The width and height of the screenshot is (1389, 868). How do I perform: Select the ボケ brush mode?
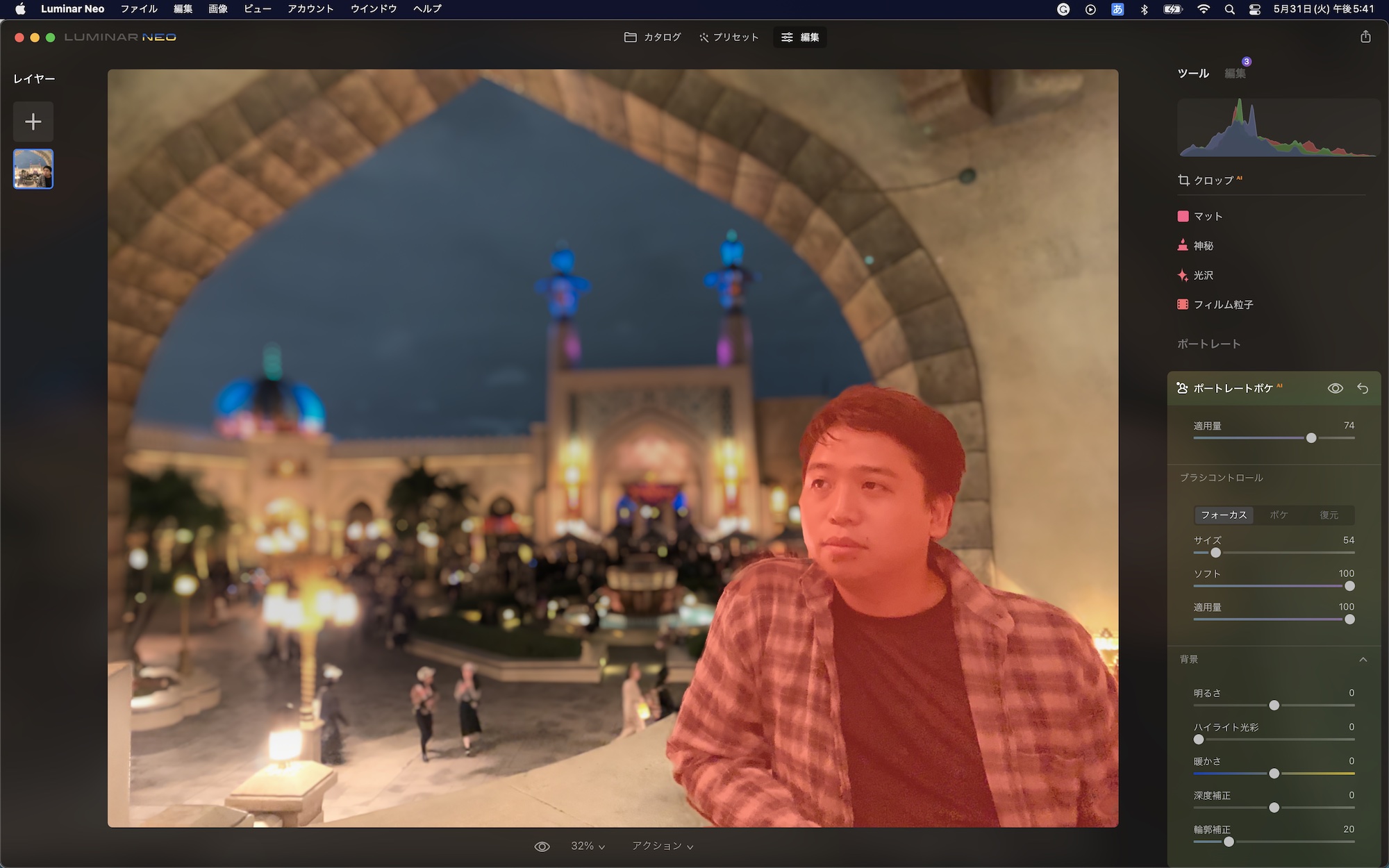[1279, 515]
